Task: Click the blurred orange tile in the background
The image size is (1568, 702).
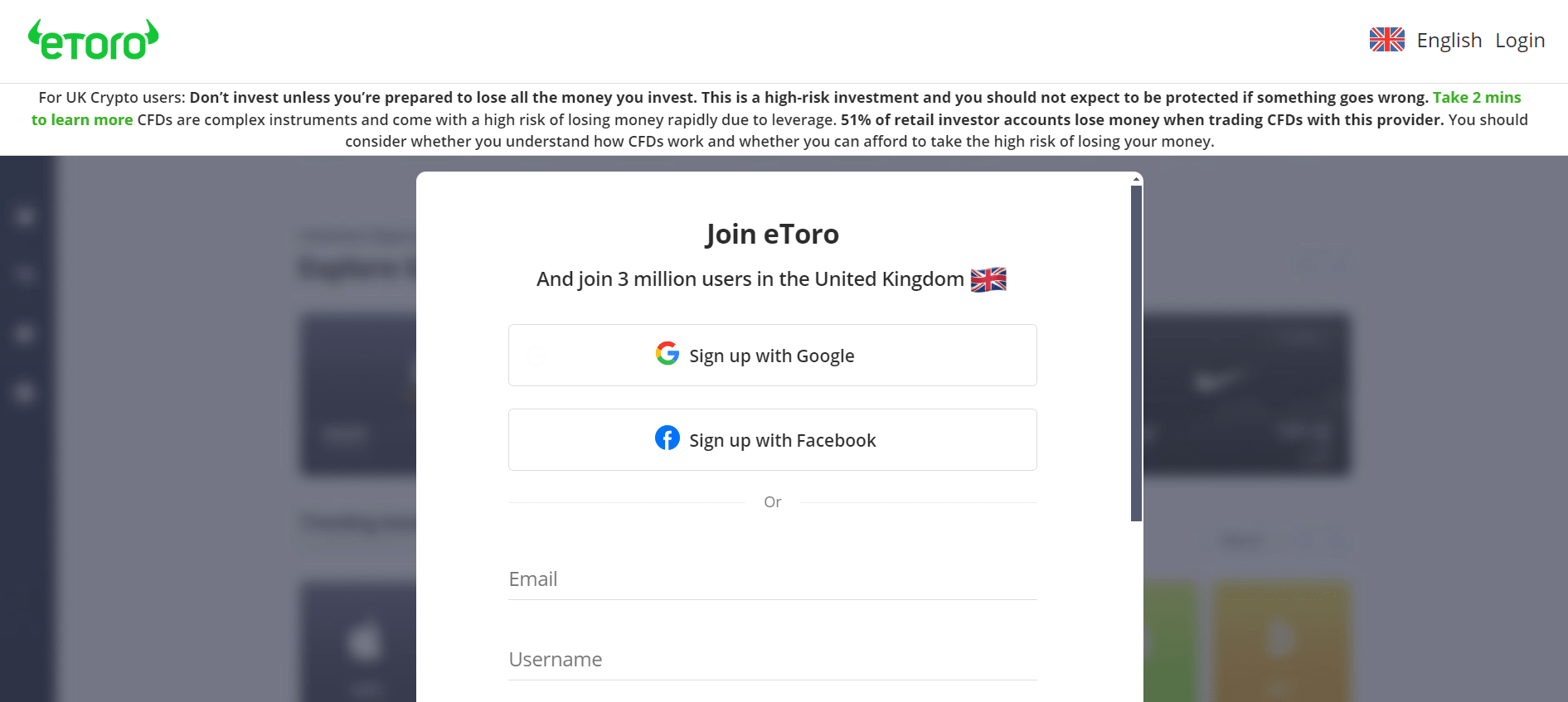Action: pyautogui.click(x=1282, y=642)
